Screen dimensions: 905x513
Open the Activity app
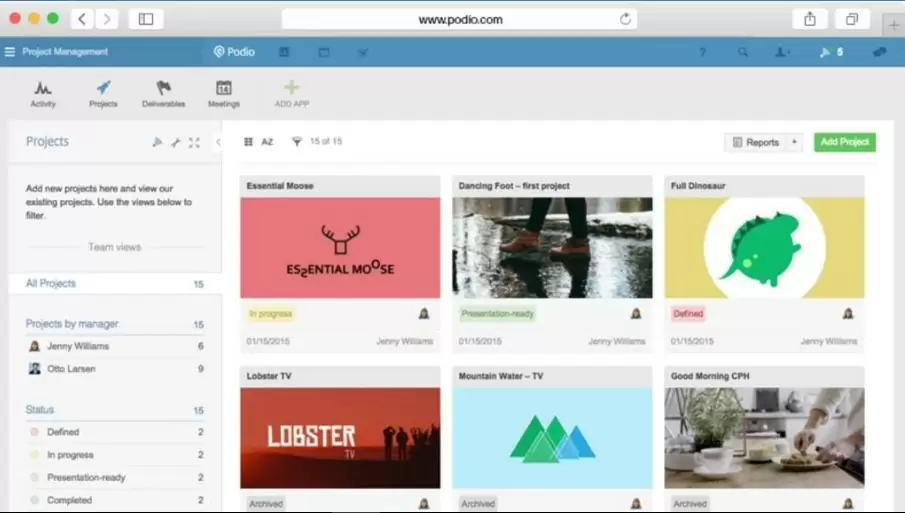(43, 94)
